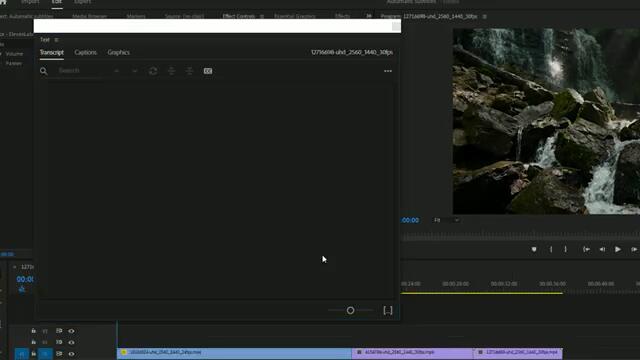Toggle the blue track target button on bottom track

(x=45, y=354)
